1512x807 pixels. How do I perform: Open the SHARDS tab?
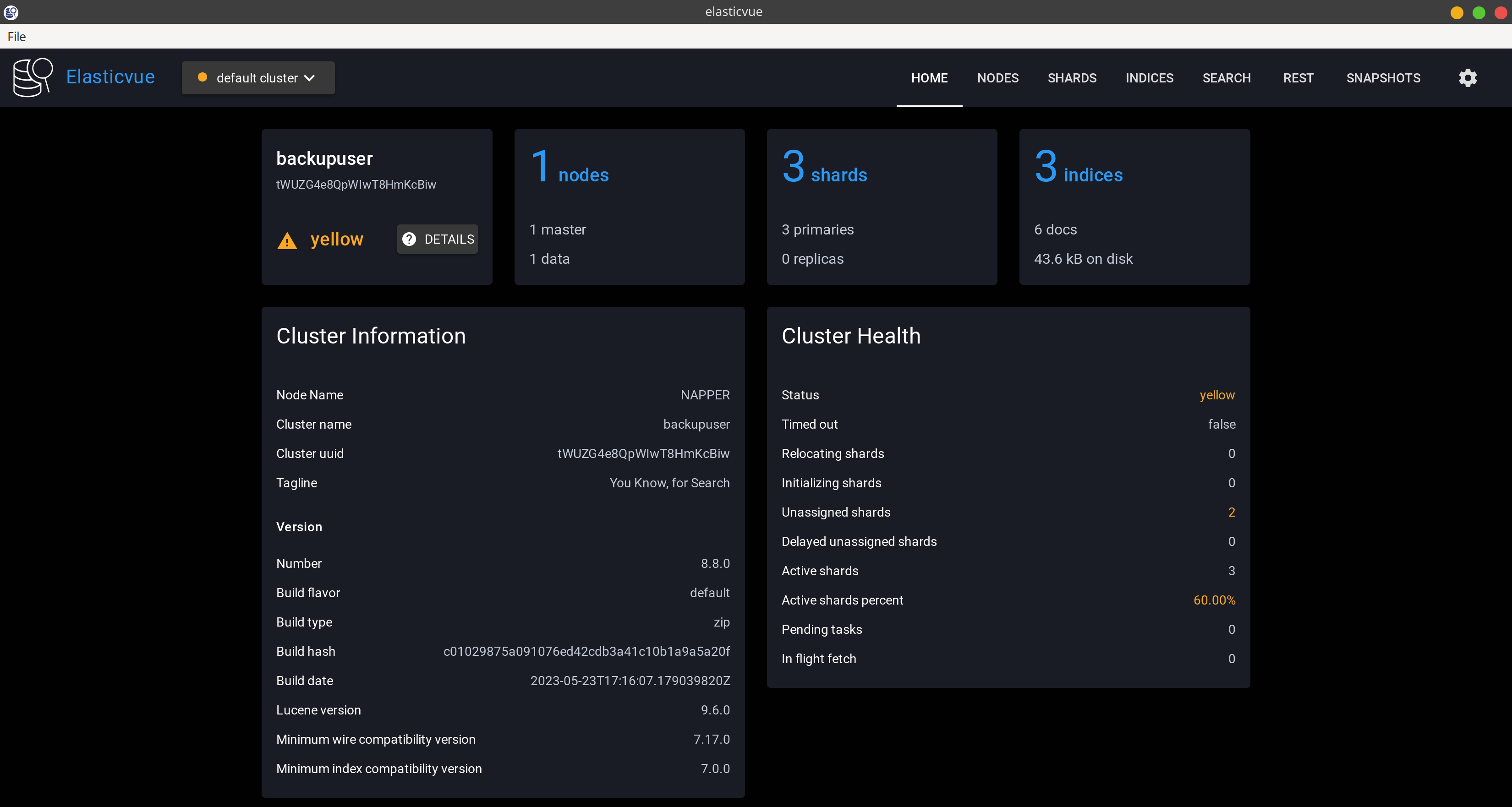(x=1072, y=77)
